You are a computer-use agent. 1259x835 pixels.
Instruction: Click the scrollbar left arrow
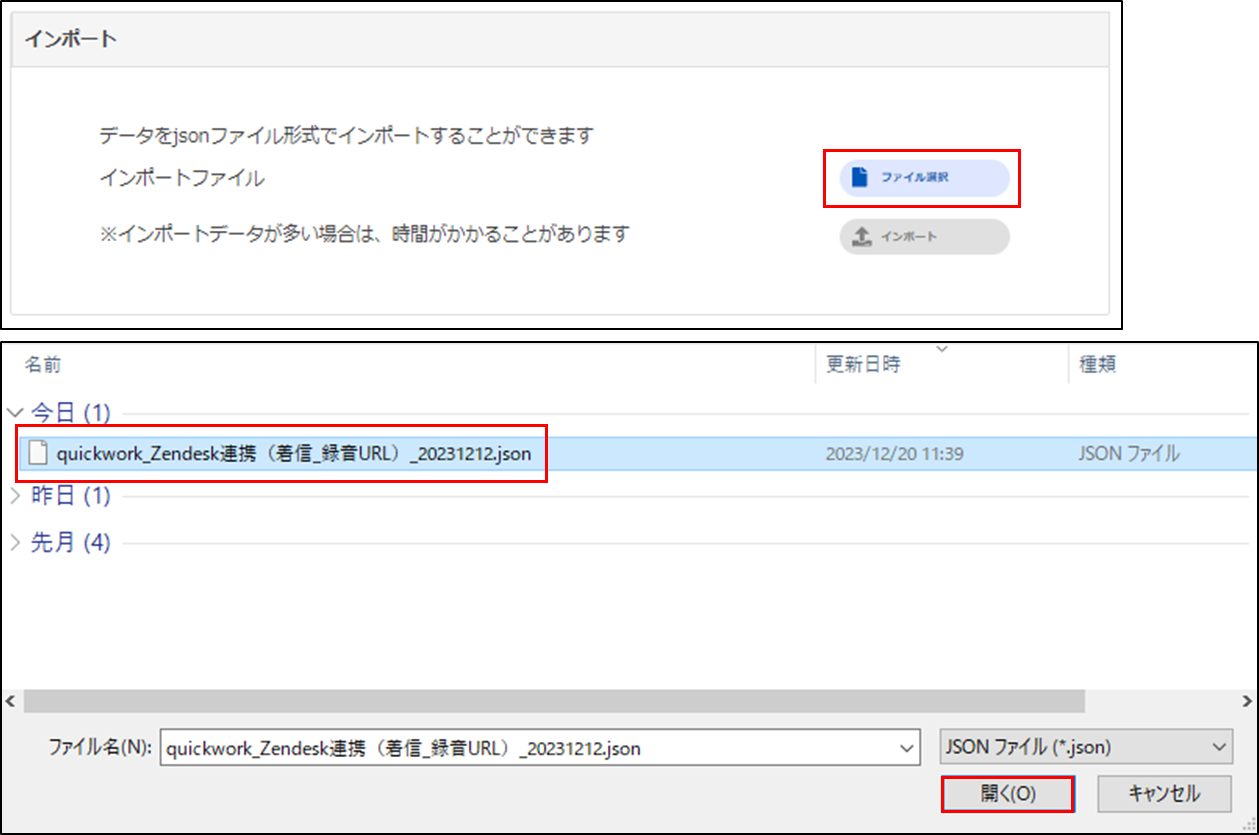(x=11, y=700)
